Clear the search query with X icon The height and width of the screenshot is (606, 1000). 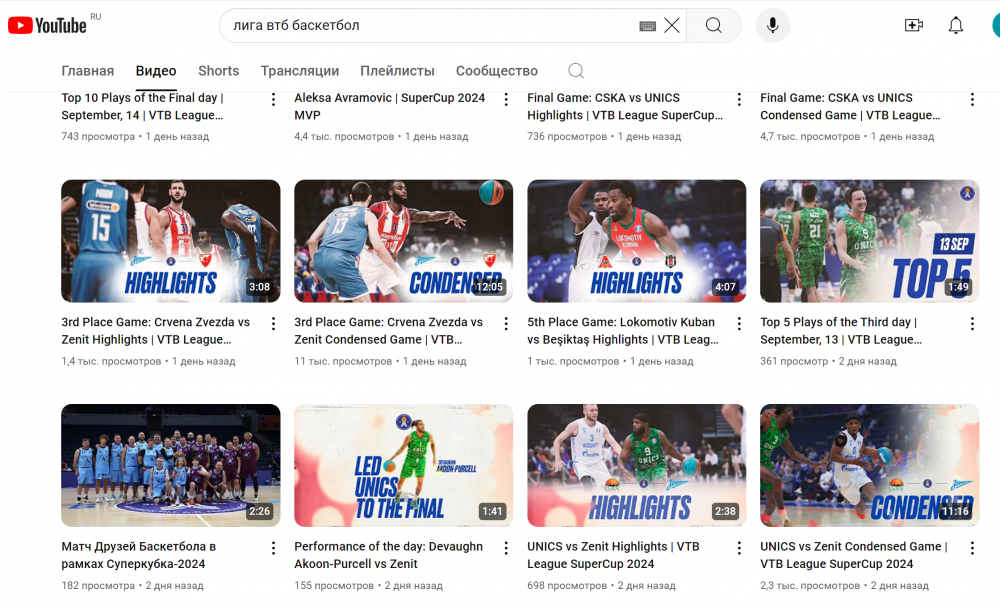coord(672,26)
